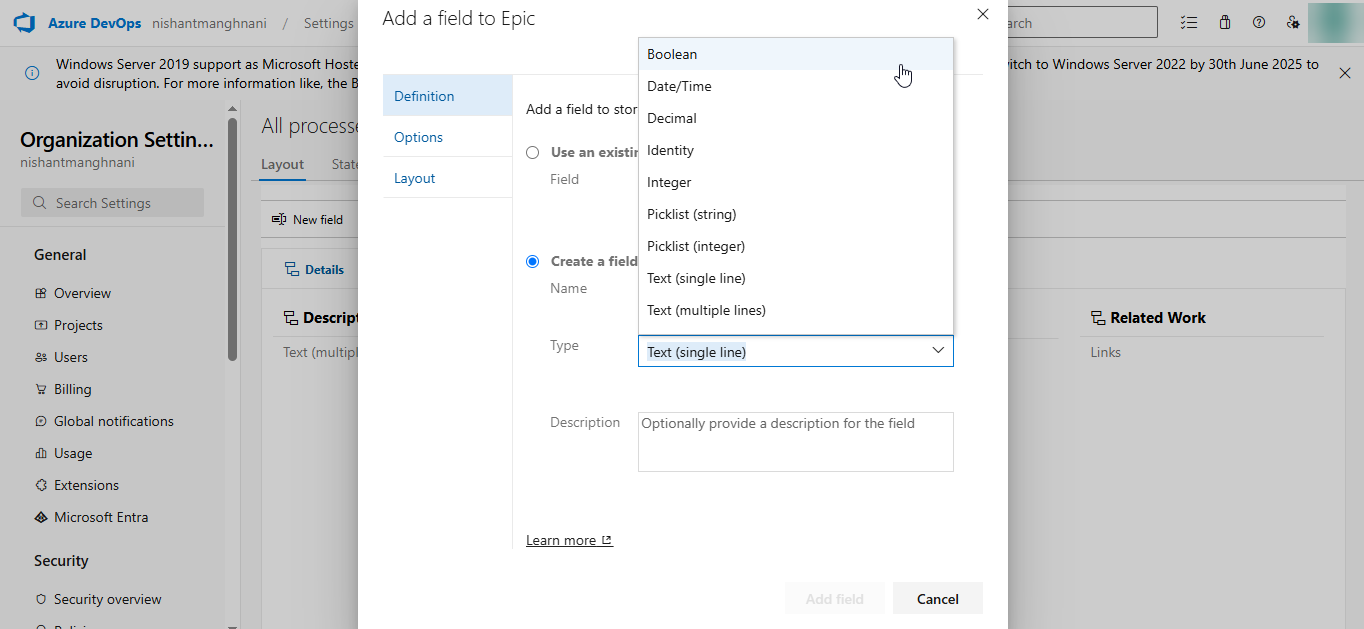1364x629 pixels.
Task: Open the work items checklist icon in top bar
Action: click(1189, 22)
